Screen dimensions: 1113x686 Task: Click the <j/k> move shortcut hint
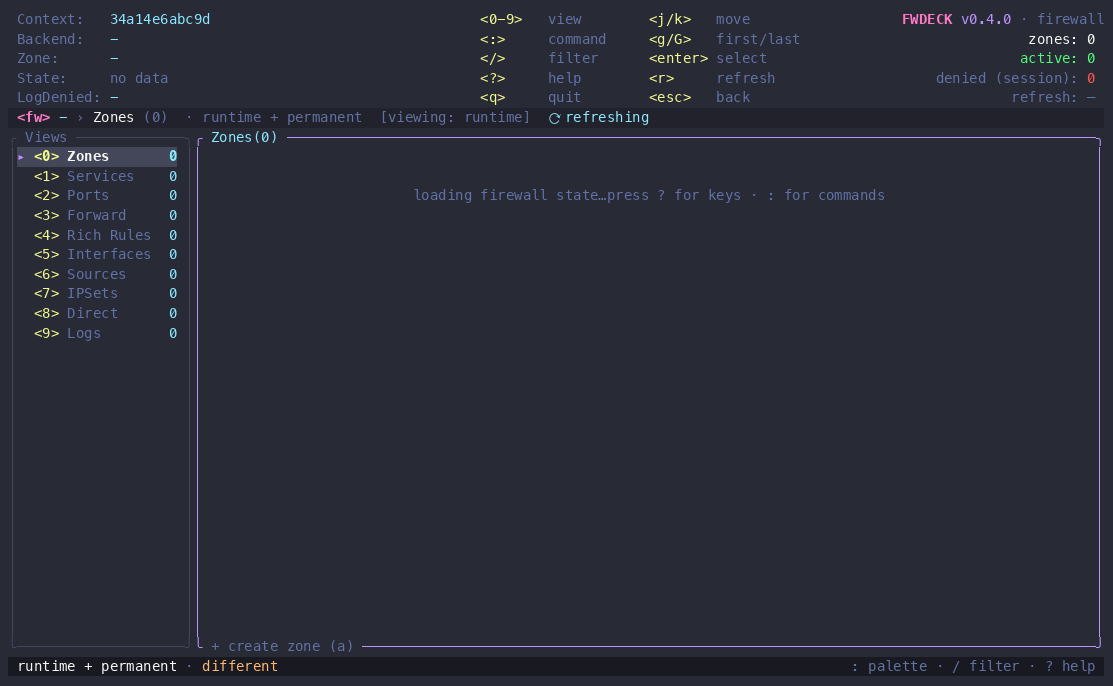pos(699,19)
